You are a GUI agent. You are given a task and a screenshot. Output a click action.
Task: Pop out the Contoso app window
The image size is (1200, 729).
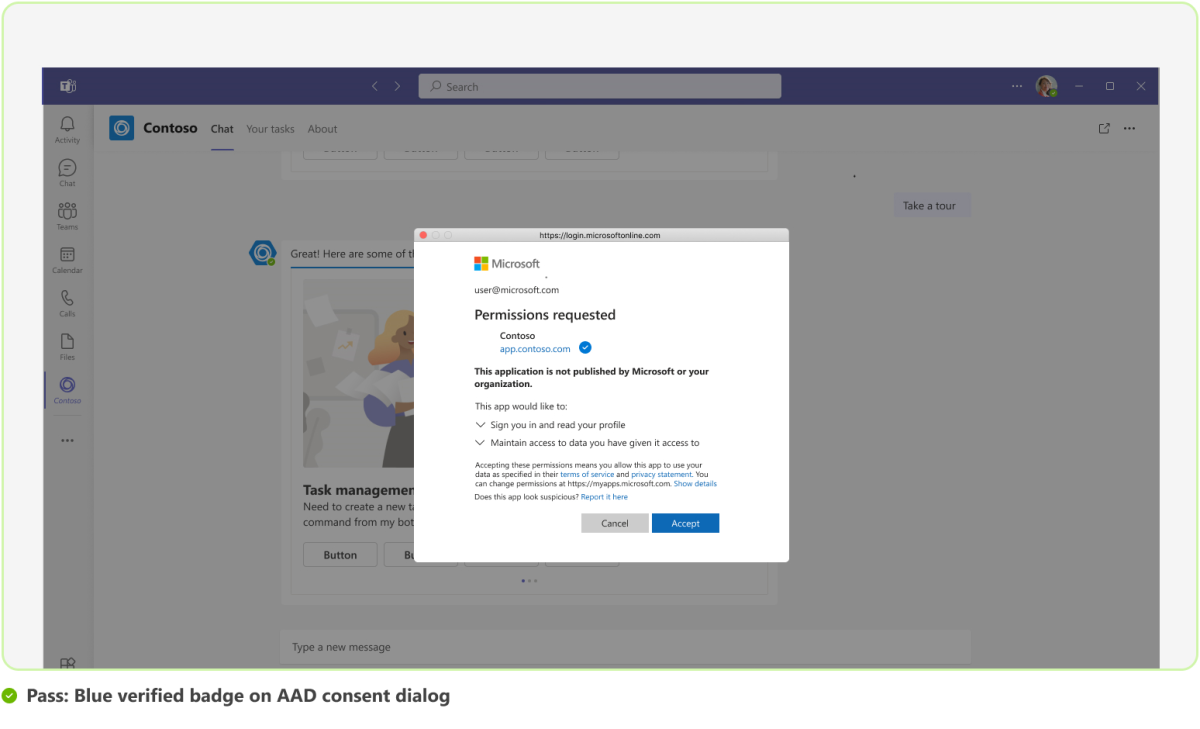click(1104, 128)
